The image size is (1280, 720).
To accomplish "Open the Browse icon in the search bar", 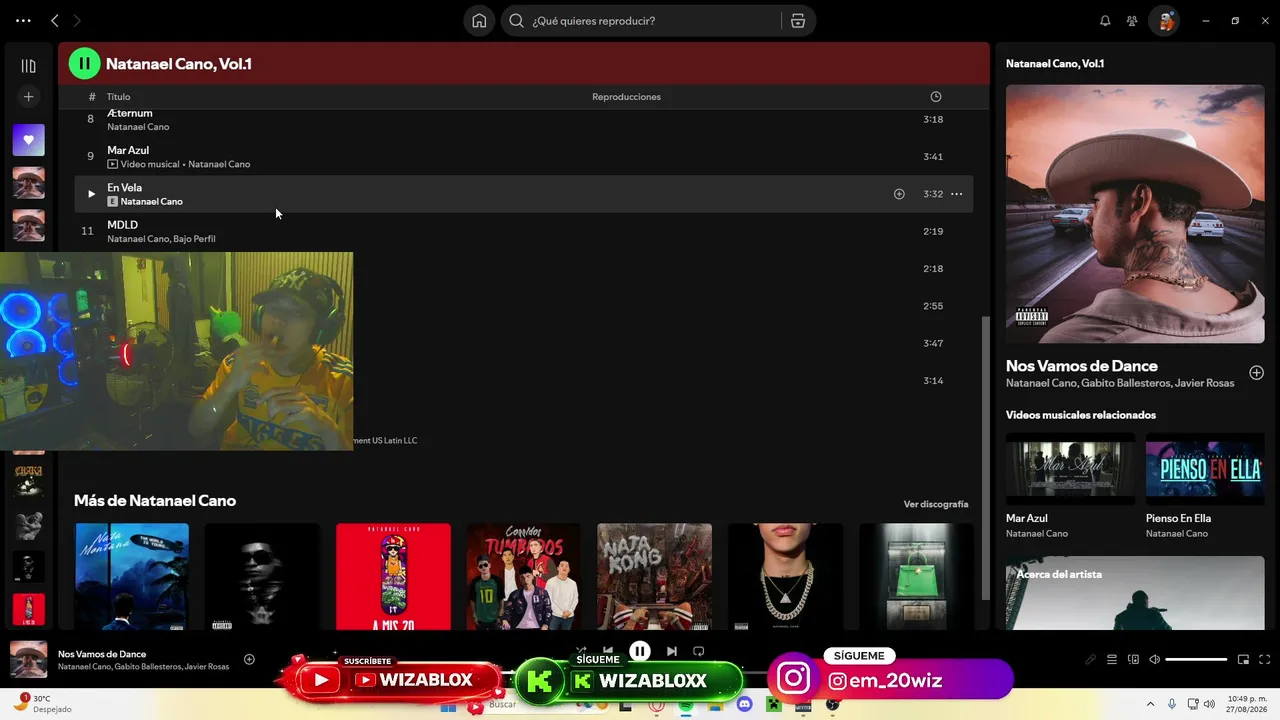I will 798,21.
